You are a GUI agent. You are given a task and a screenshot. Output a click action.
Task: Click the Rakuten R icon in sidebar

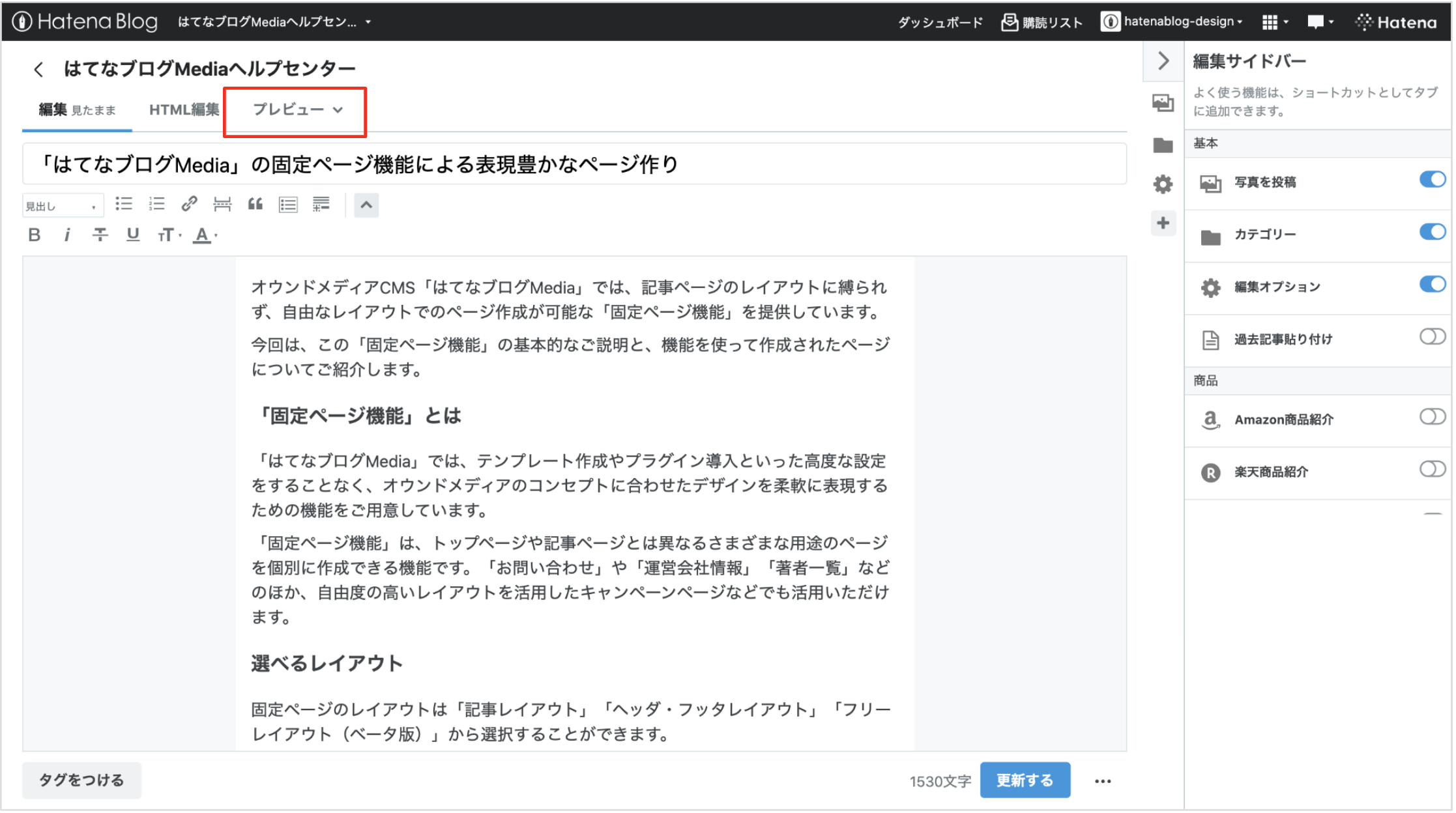[x=1210, y=472]
